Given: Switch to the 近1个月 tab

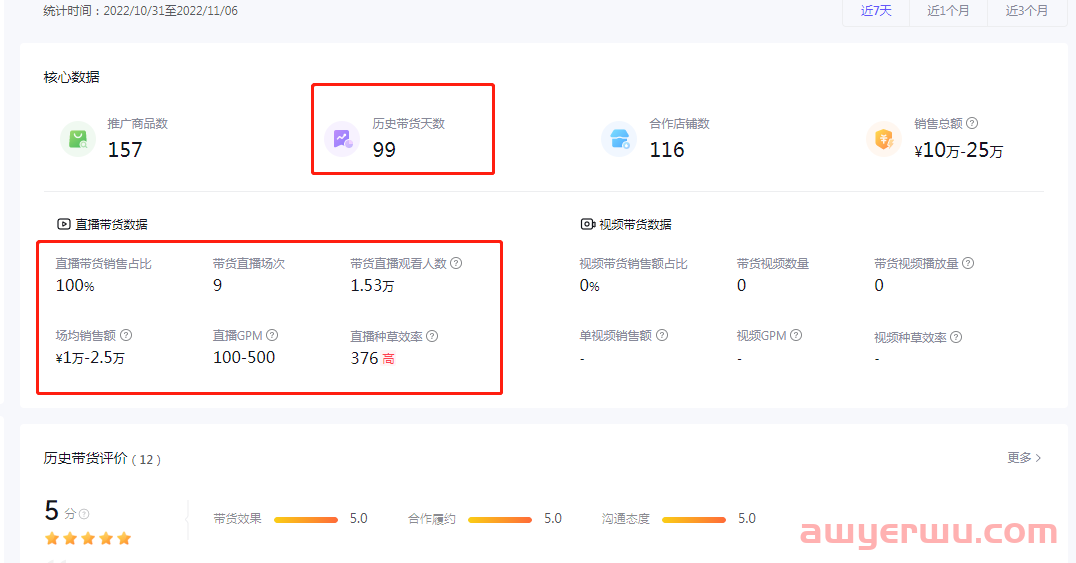Looking at the screenshot, I should [x=949, y=11].
